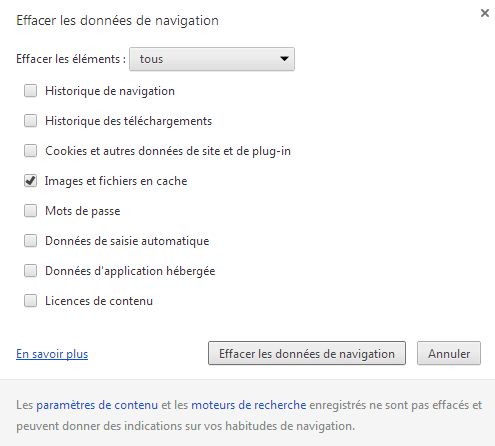Viewport: 495px width, 446px height.
Task: Toggle "Données de saisie automatique" checkbox
Action: 30,241
